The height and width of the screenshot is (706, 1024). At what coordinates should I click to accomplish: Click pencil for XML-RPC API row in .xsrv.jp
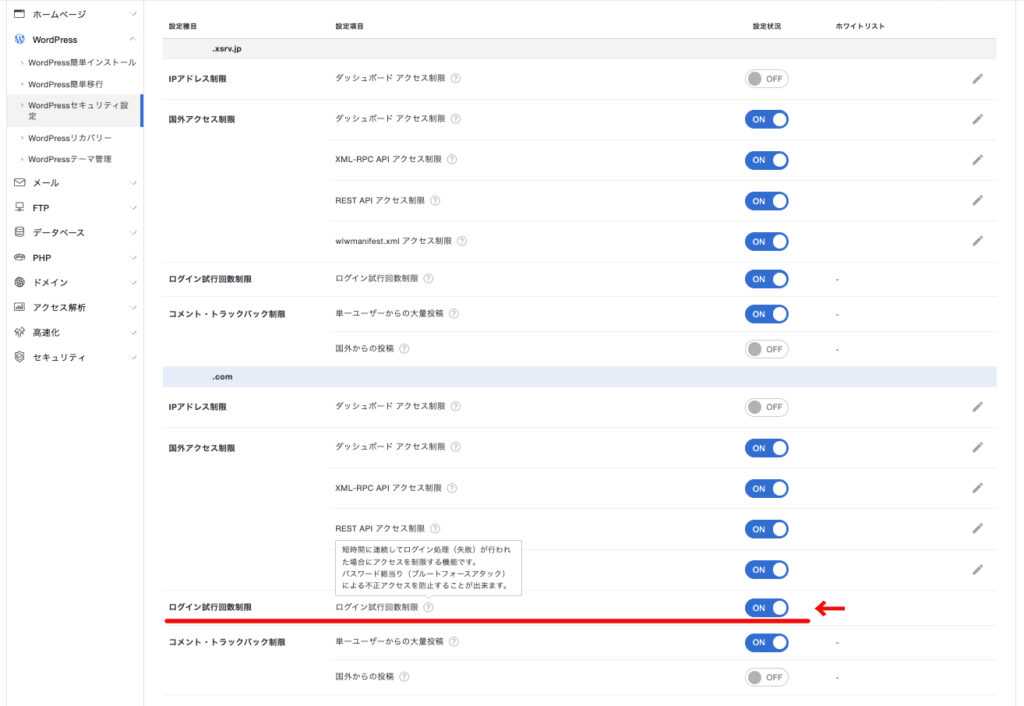[x=977, y=159]
